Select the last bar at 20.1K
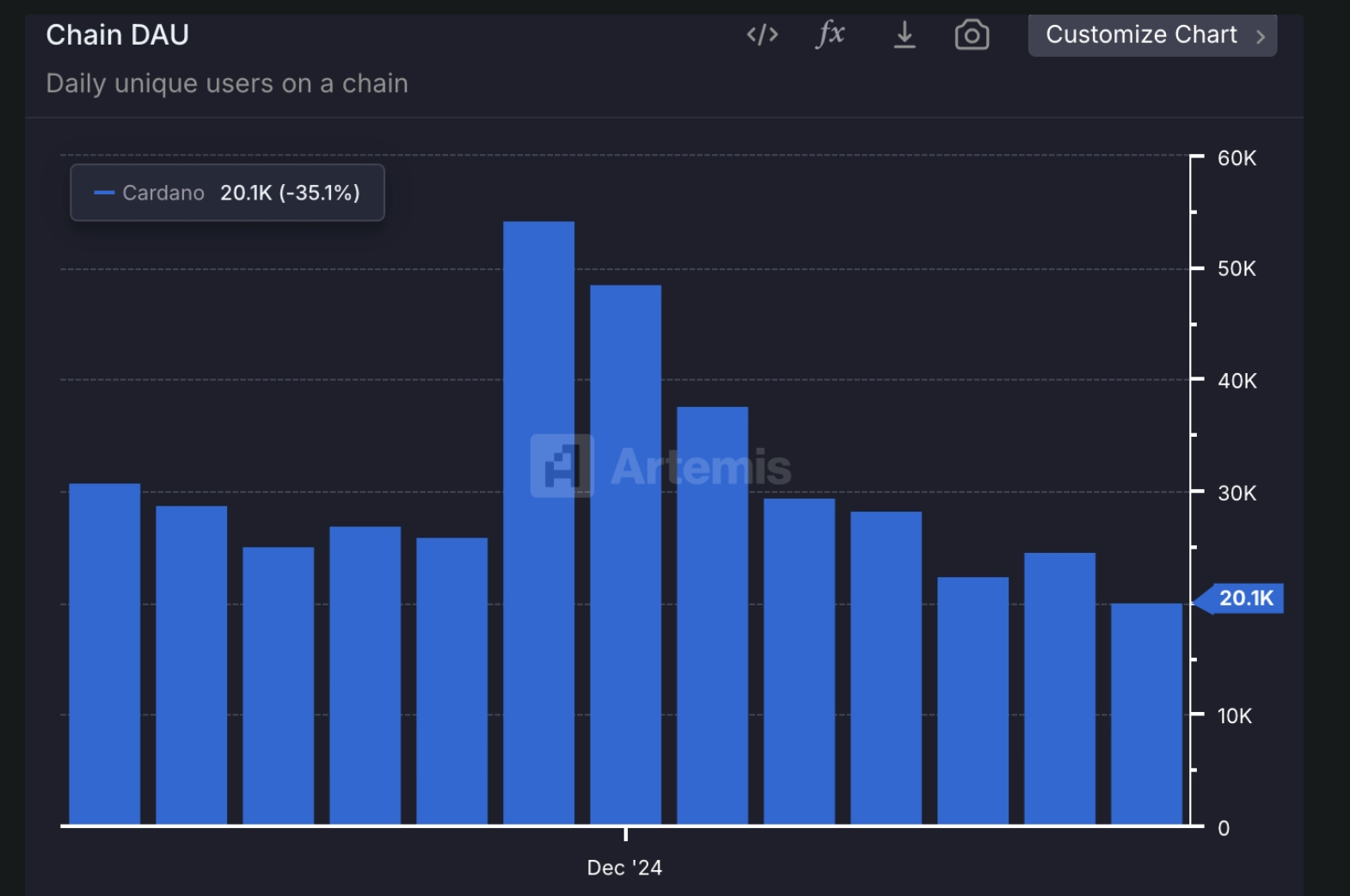Image resolution: width=1350 pixels, height=896 pixels. [x=1146, y=714]
